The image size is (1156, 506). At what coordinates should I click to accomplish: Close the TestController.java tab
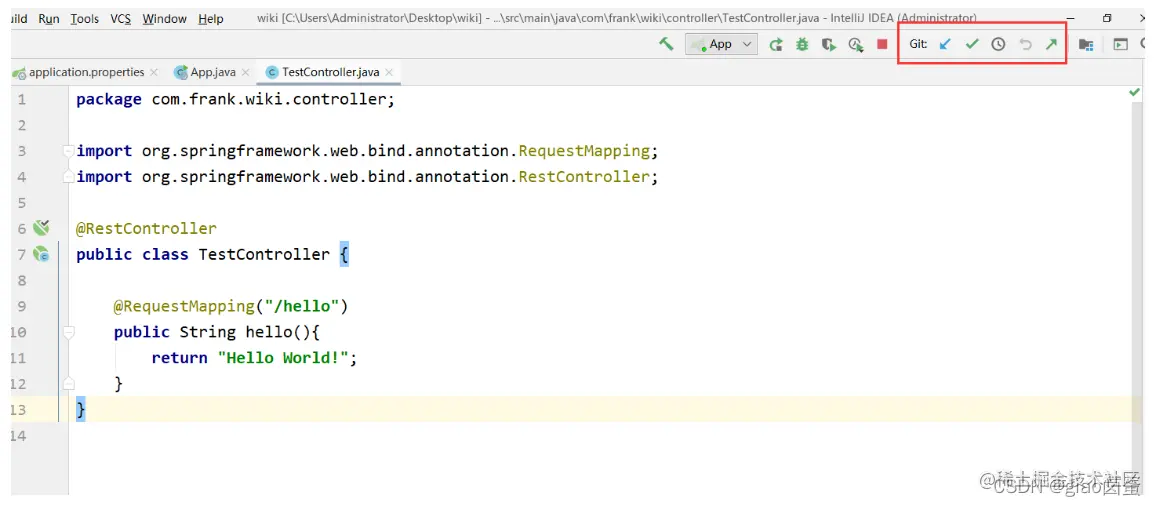point(389,72)
